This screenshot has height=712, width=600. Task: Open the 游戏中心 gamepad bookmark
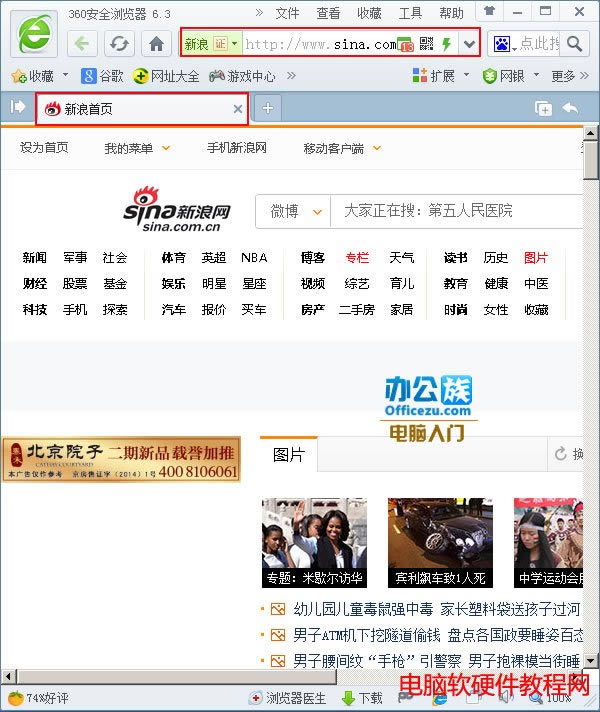pyautogui.click(x=242, y=76)
